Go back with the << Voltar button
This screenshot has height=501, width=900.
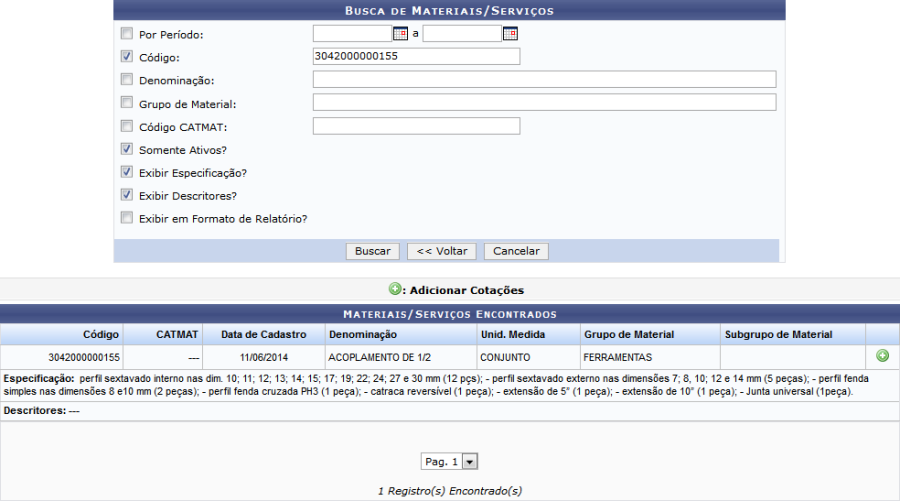tap(442, 251)
